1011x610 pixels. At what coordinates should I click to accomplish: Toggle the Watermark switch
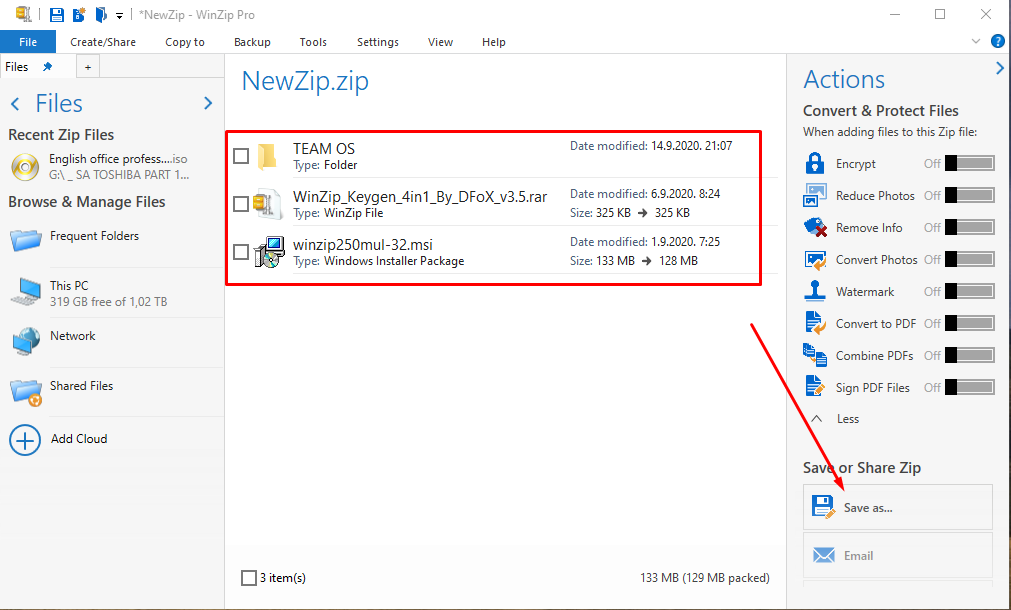click(970, 291)
